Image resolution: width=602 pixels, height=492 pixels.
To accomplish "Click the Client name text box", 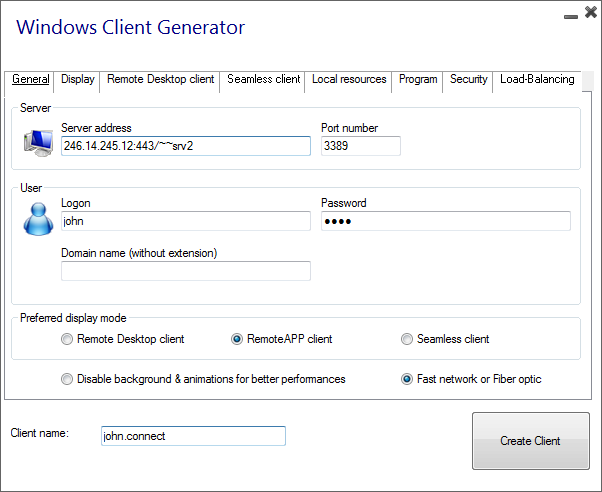I will click(193, 436).
